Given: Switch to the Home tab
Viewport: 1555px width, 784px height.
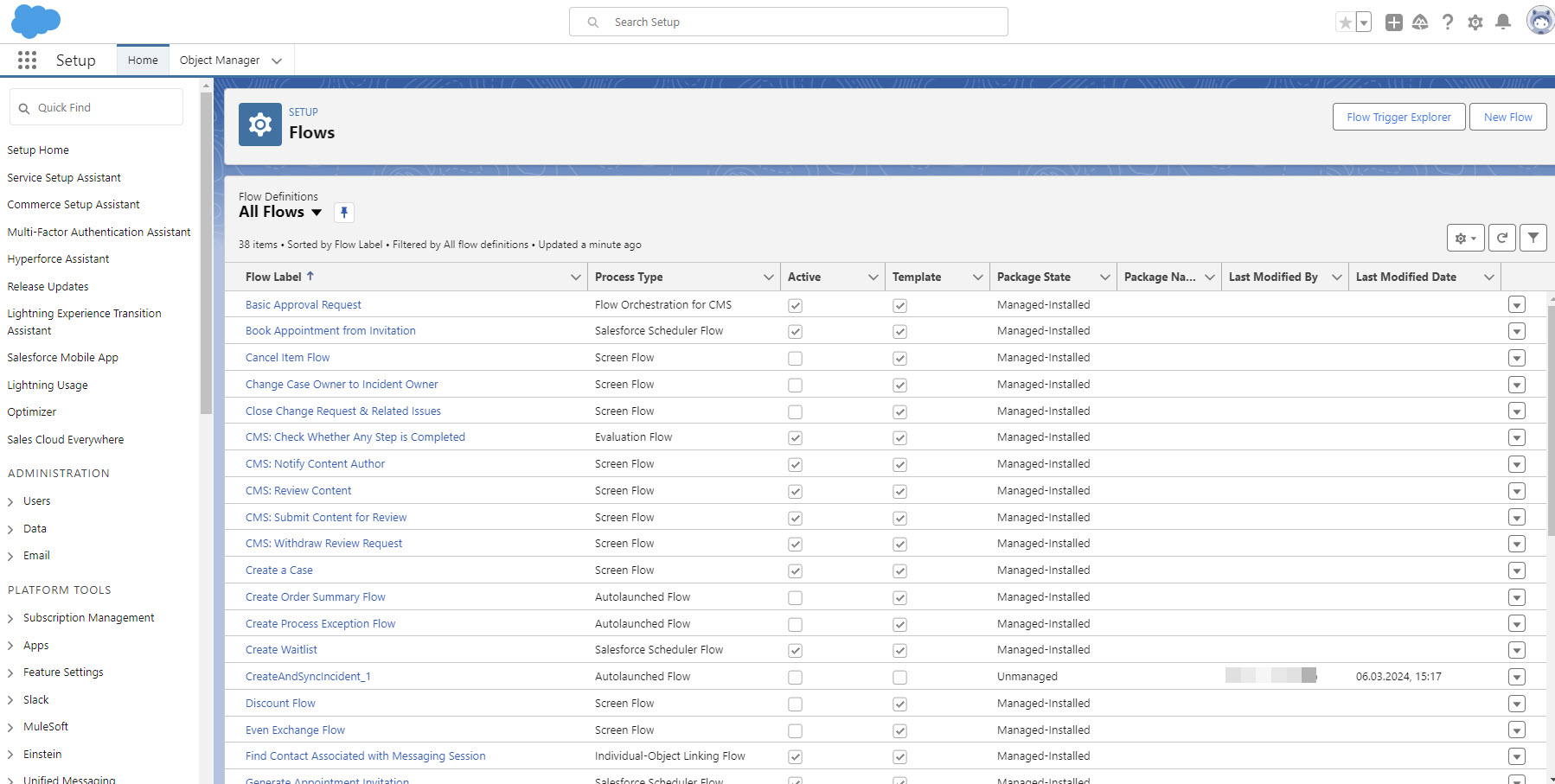Looking at the screenshot, I should coord(143,61).
